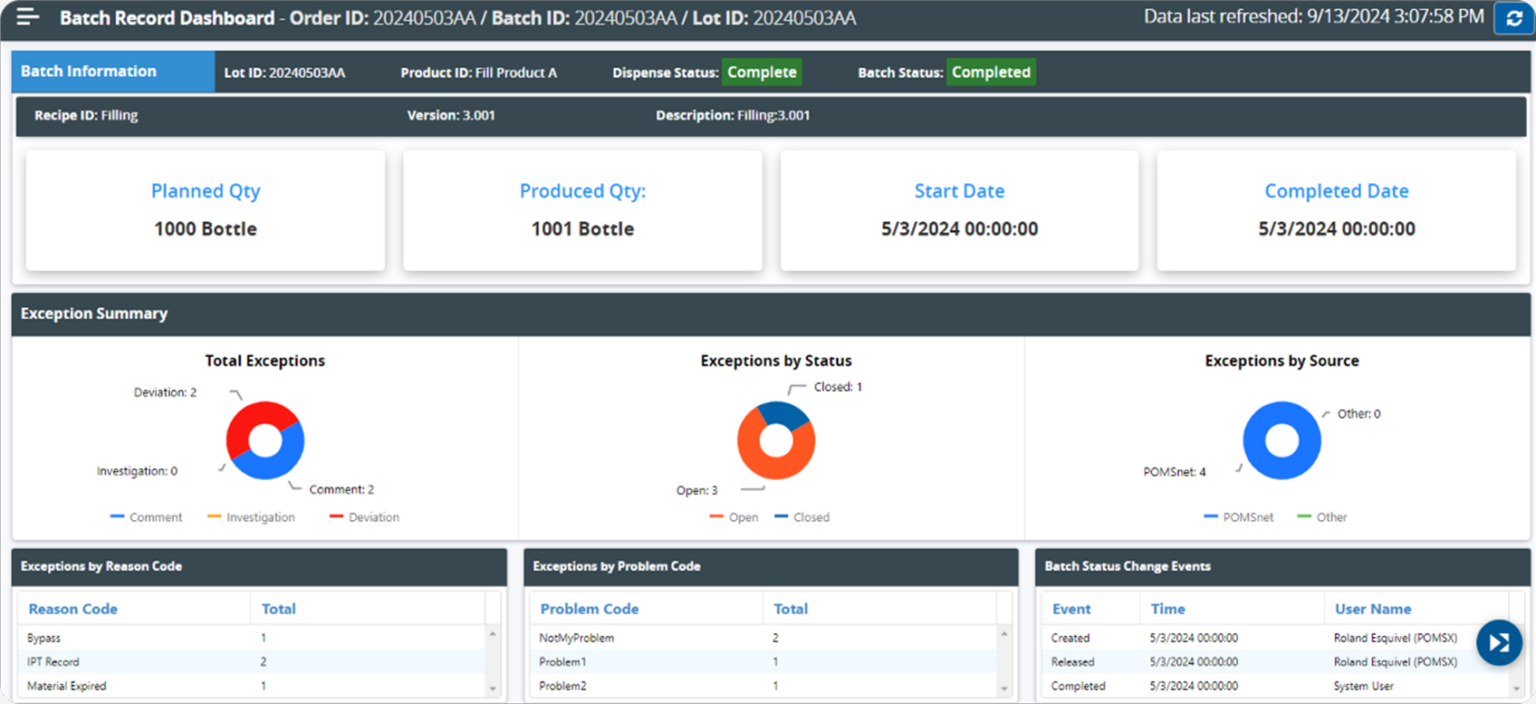Click the Completed batch status badge
Viewport: 1536px width, 704px height.
click(x=990, y=72)
